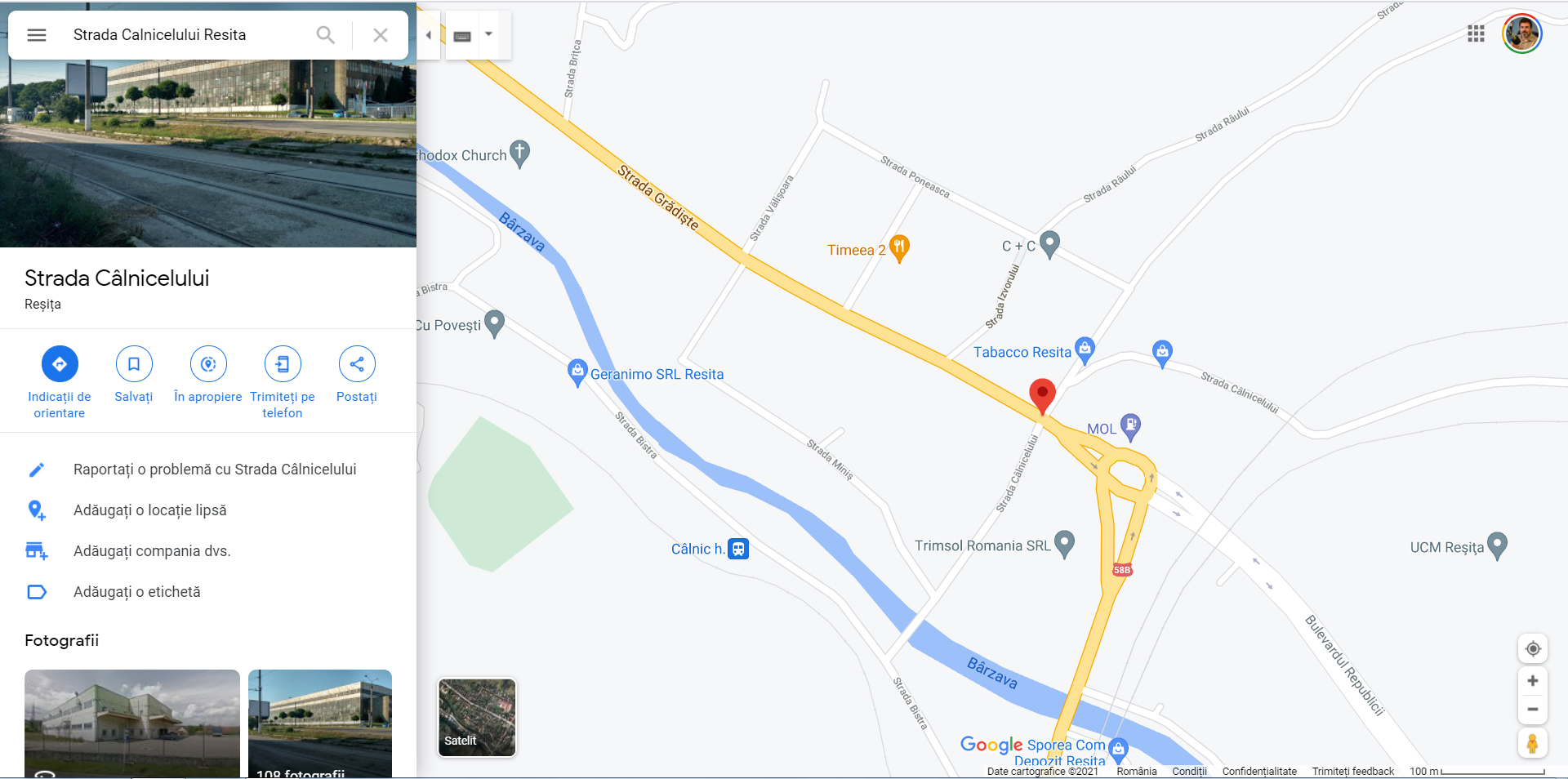Screen dimensions: 1568x779
Task: Open the Google account avatar menu
Action: click(x=1522, y=34)
